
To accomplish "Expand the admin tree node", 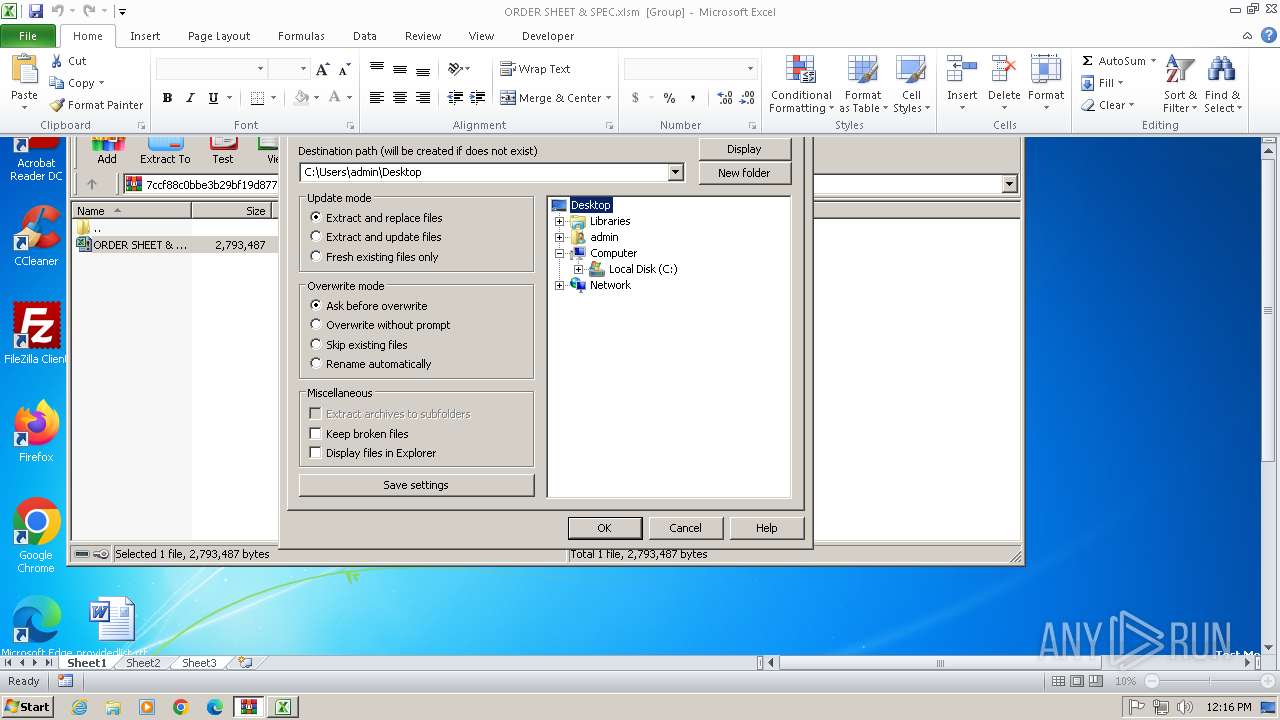I will point(560,237).
